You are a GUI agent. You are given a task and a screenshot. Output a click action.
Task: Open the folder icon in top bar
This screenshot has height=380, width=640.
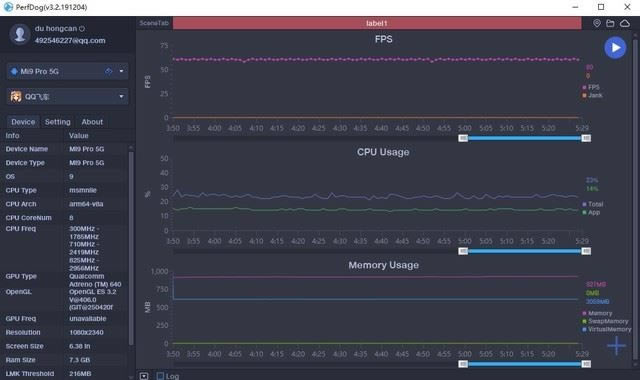pos(610,23)
